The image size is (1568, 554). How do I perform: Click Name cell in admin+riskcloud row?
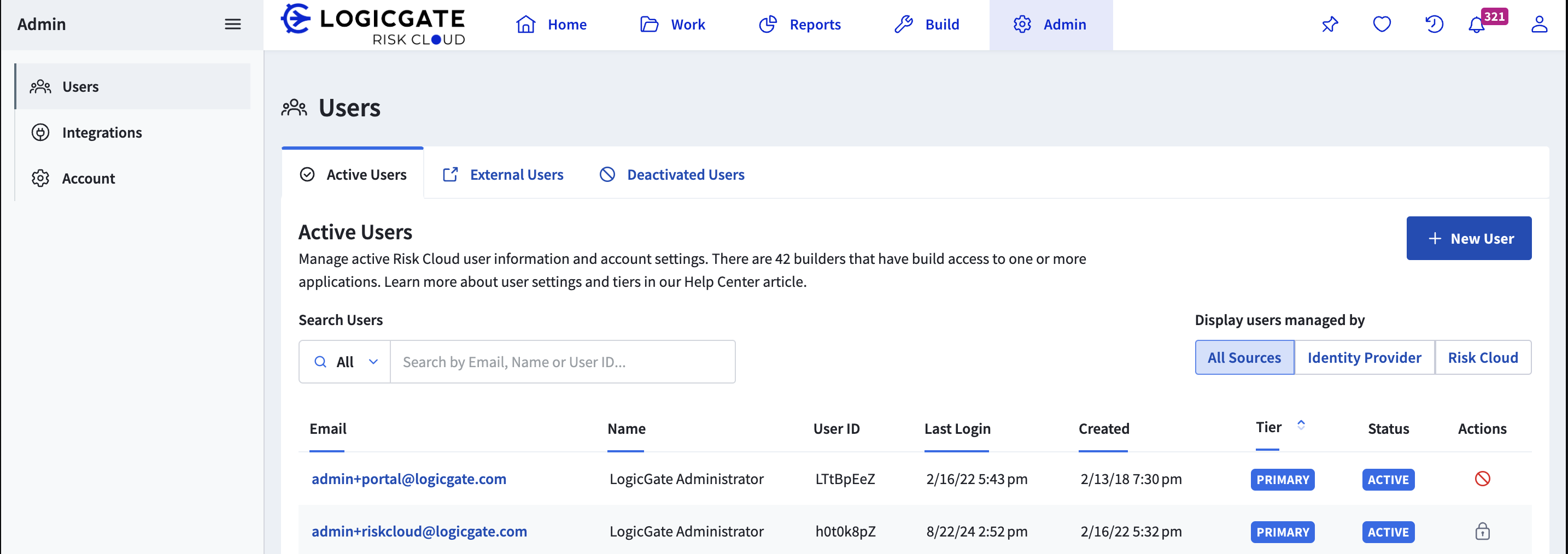pyautogui.click(x=686, y=532)
